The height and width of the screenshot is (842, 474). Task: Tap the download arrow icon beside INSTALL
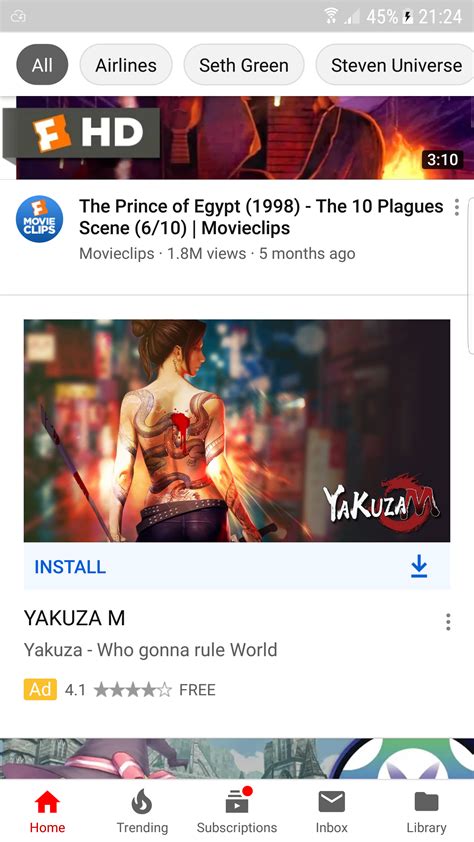coord(419,567)
